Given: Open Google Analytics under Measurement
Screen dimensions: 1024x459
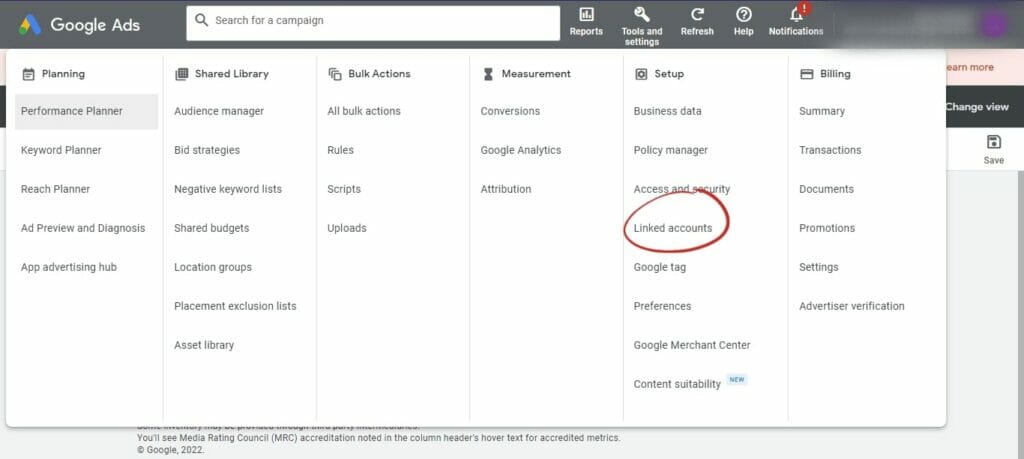Looking at the screenshot, I should (520, 150).
